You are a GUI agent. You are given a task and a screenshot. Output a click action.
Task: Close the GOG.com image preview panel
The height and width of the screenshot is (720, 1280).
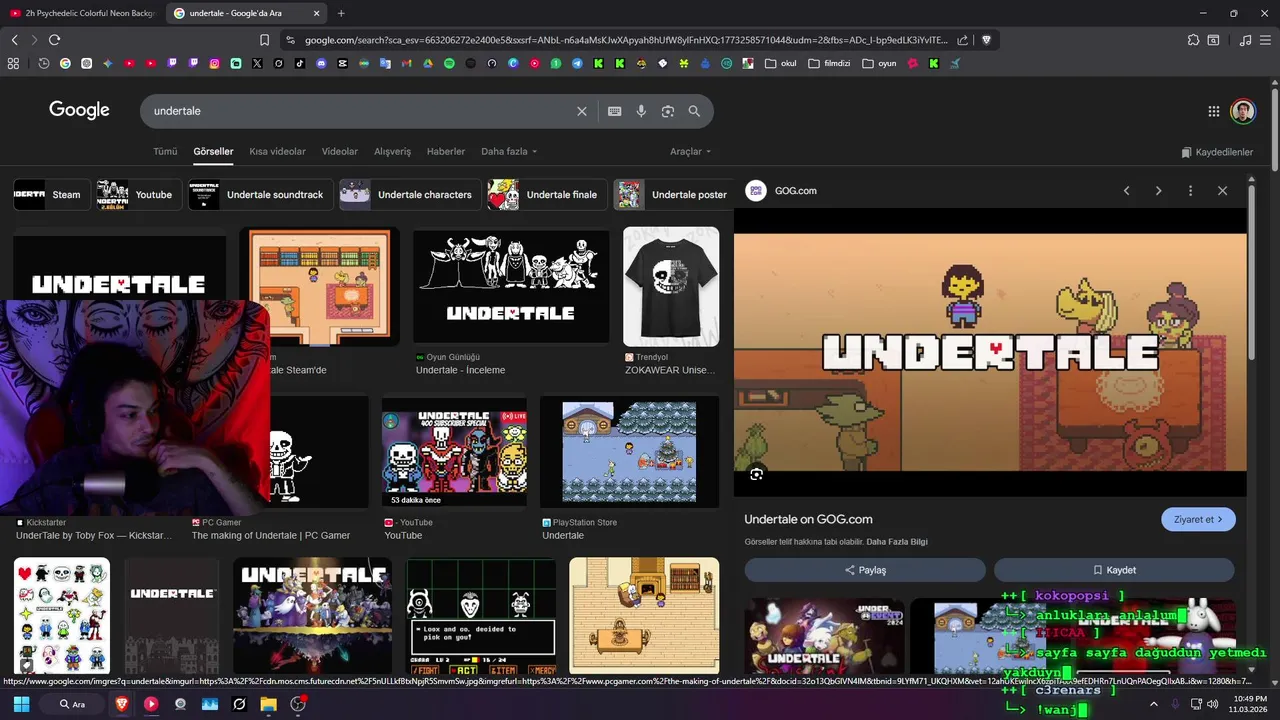click(1222, 190)
